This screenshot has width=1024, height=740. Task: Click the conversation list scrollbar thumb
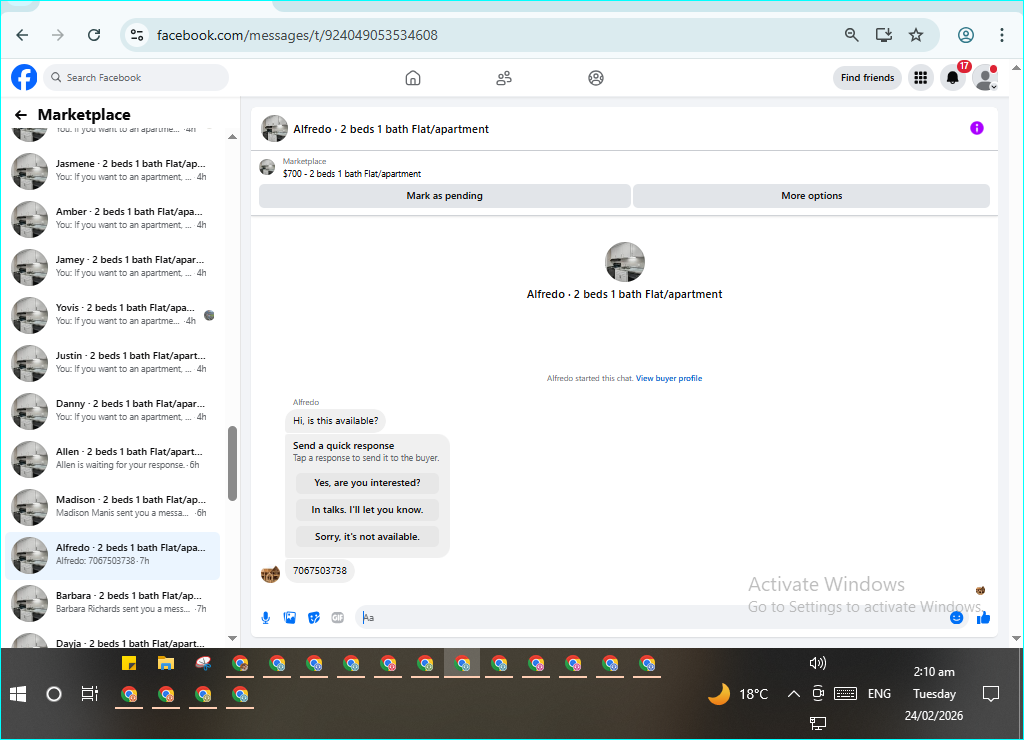[x=232, y=464]
